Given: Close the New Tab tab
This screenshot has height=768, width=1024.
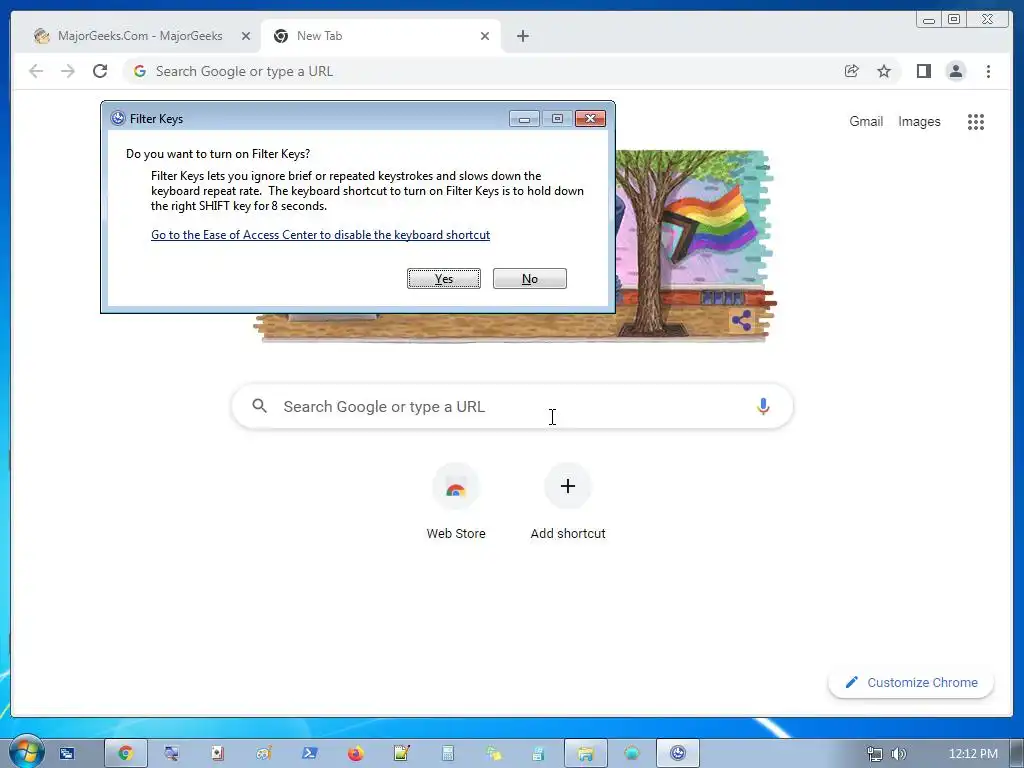Looking at the screenshot, I should coord(485,37).
